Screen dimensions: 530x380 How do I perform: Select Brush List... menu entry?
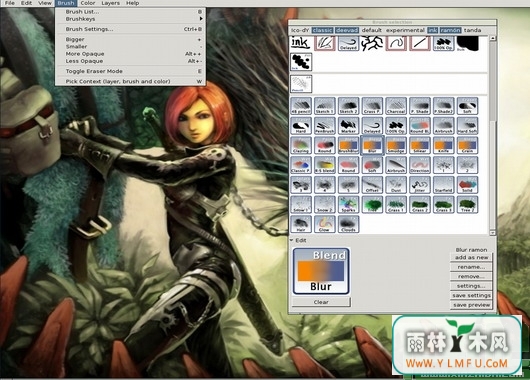tap(130, 11)
